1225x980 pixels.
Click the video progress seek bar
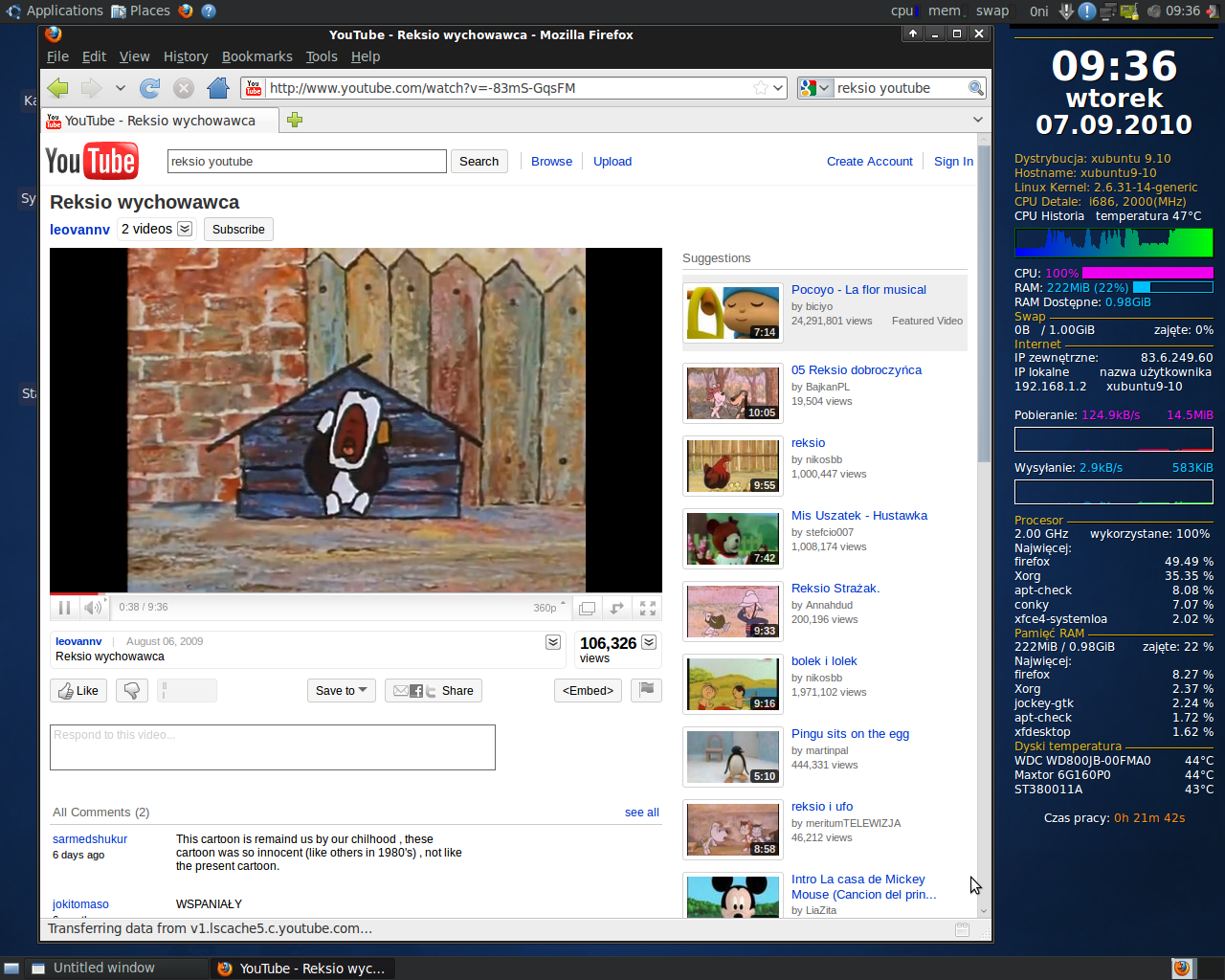click(356, 593)
